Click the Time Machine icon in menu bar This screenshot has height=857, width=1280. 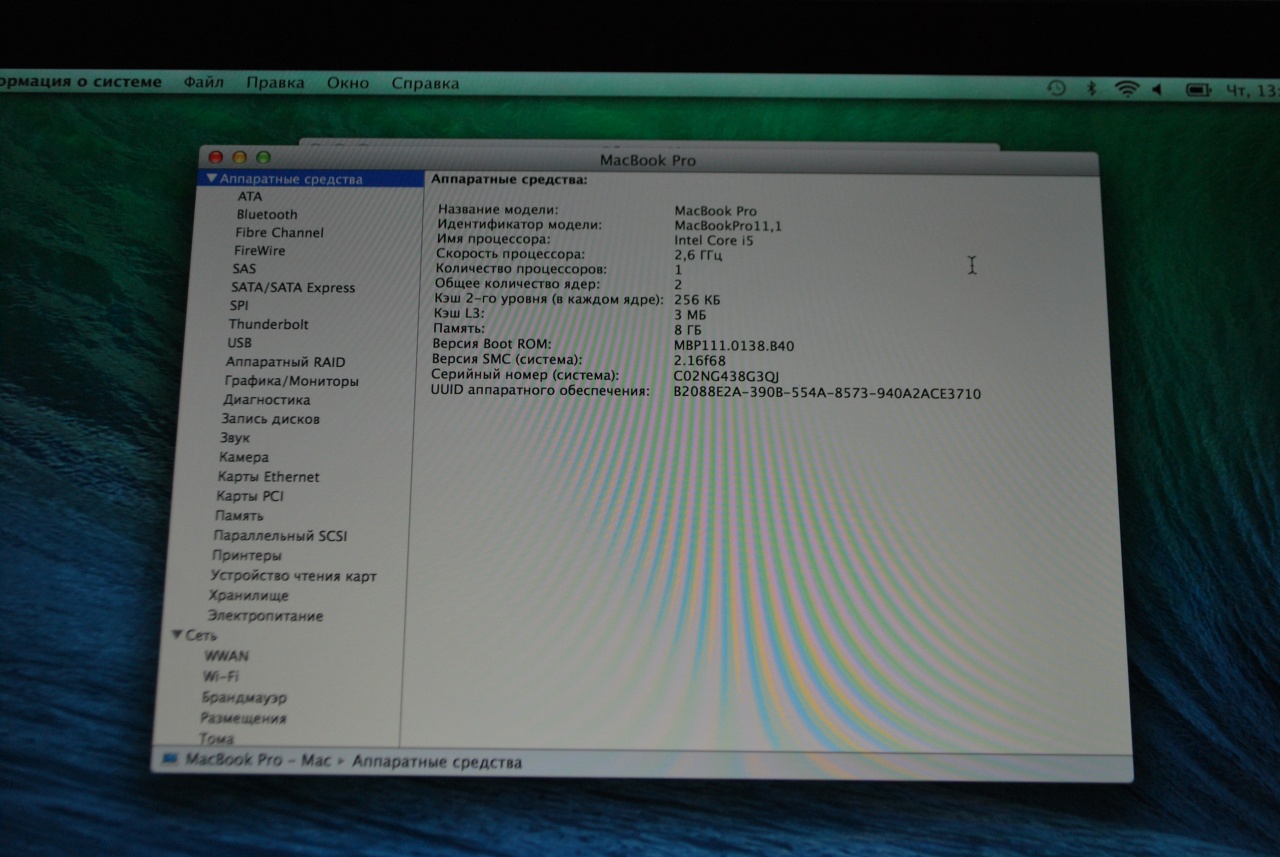pos(1056,89)
